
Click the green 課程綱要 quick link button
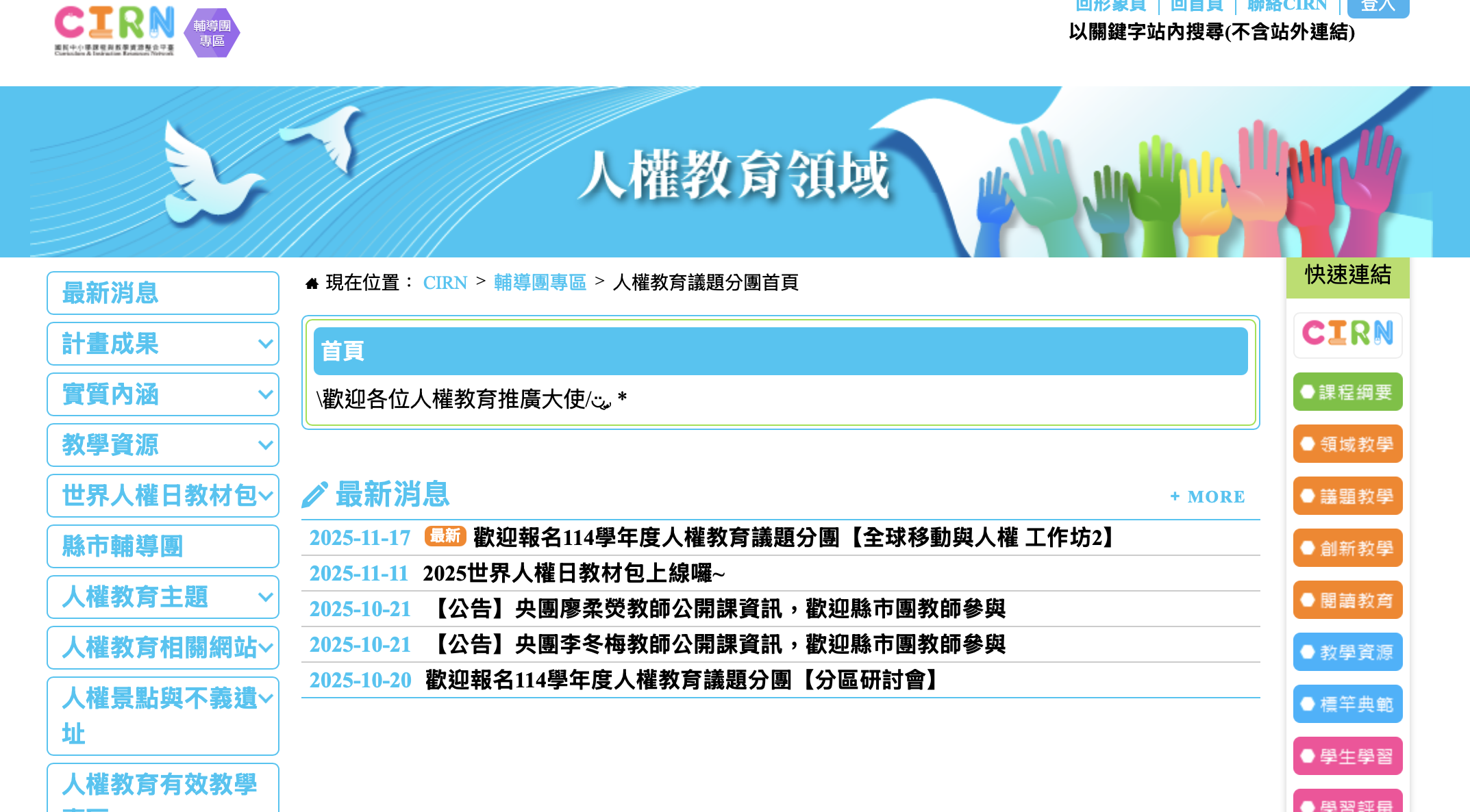[1347, 392]
